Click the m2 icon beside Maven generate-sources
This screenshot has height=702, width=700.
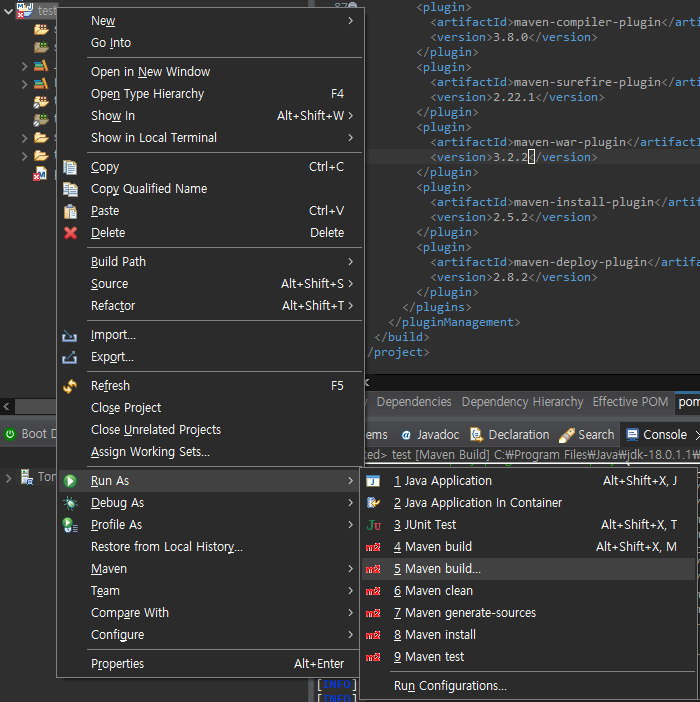[x=373, y=613]
